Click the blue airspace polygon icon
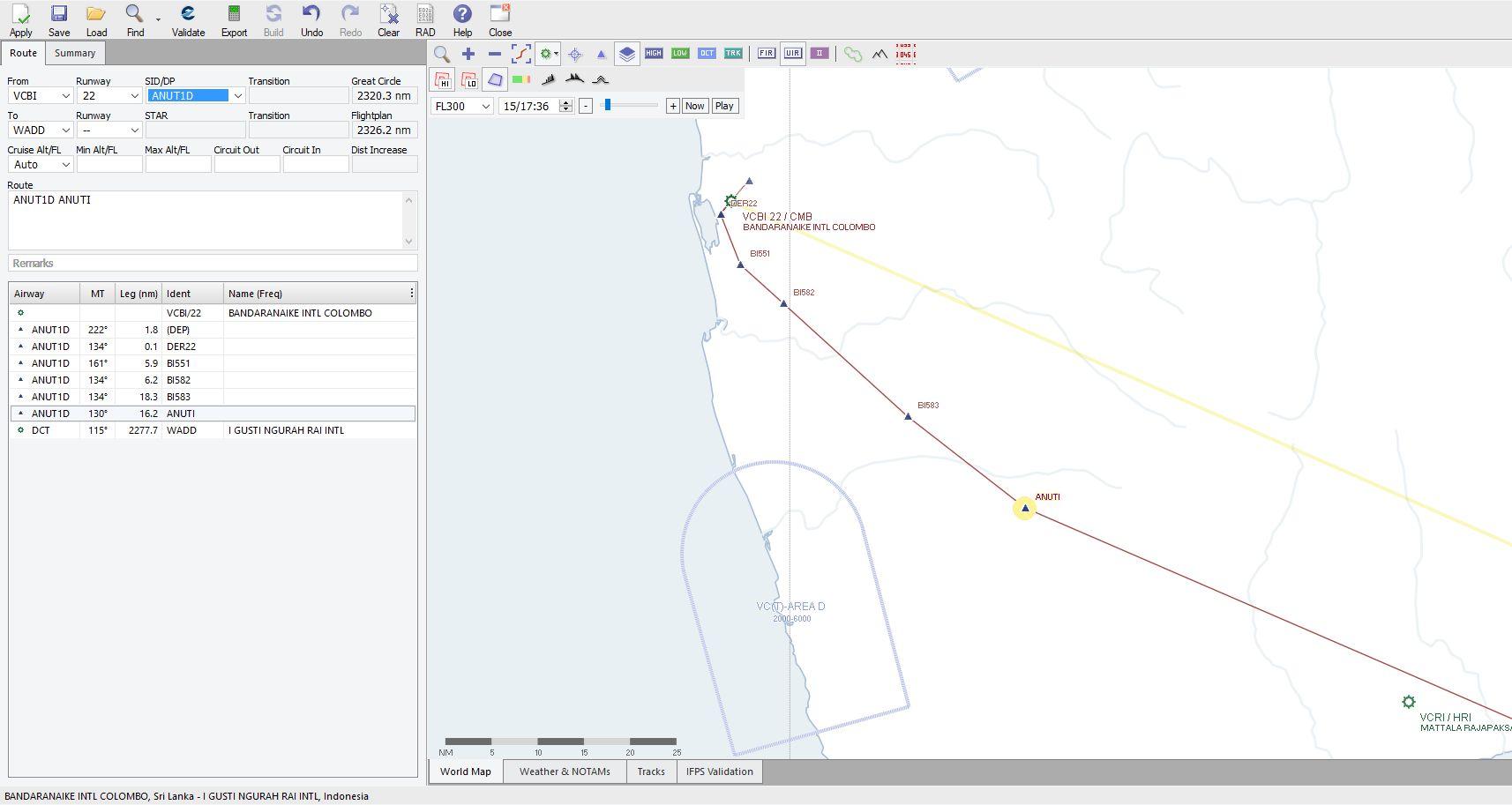Screen dimensions: 1512x805 click(x=496, y=80)
